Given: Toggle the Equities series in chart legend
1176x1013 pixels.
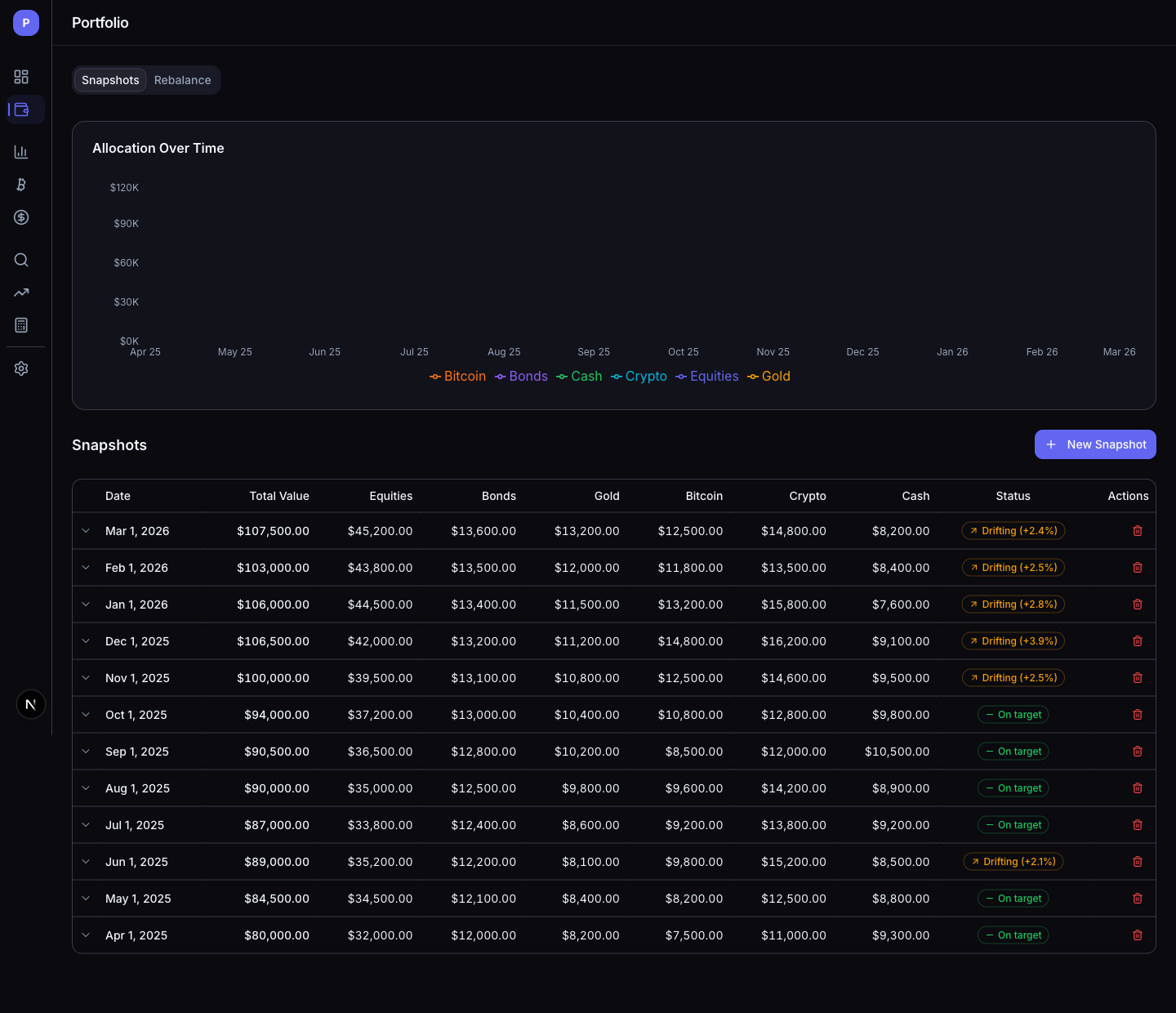Looking at the screenshot, I should [x=707, y=377].
